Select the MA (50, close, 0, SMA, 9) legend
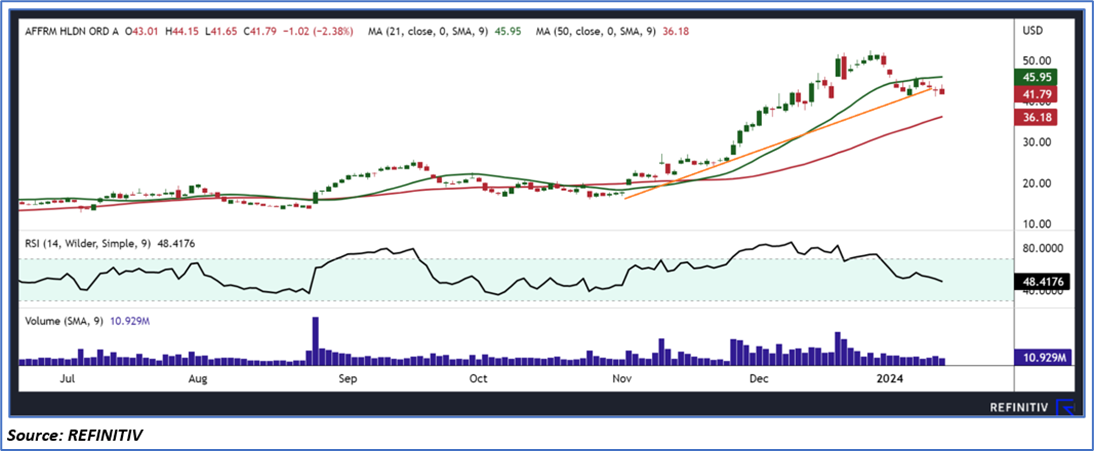The width and height of the screenshot is (1094, 451). (x=613, y=31)
